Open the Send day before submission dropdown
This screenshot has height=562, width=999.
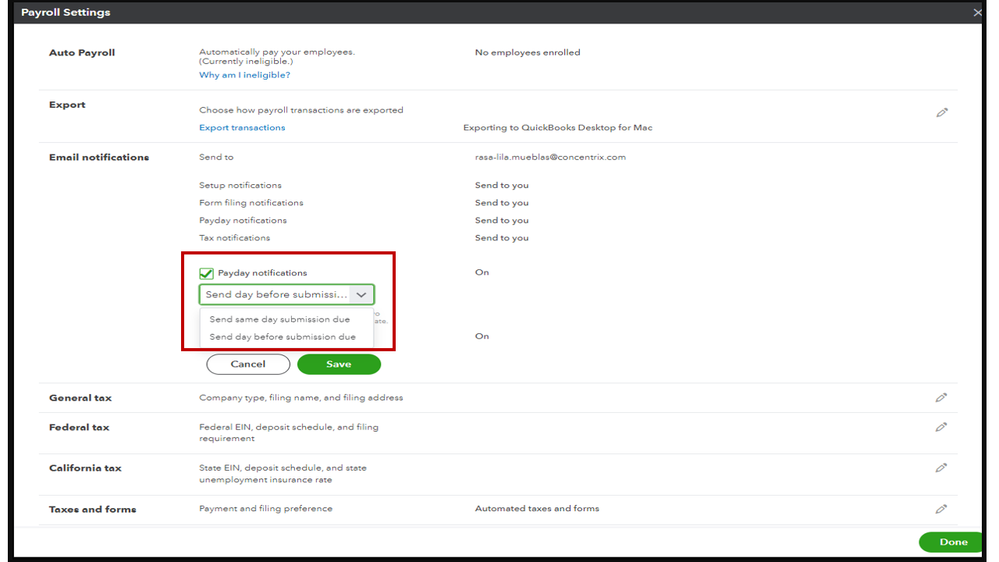coord(287,294)
